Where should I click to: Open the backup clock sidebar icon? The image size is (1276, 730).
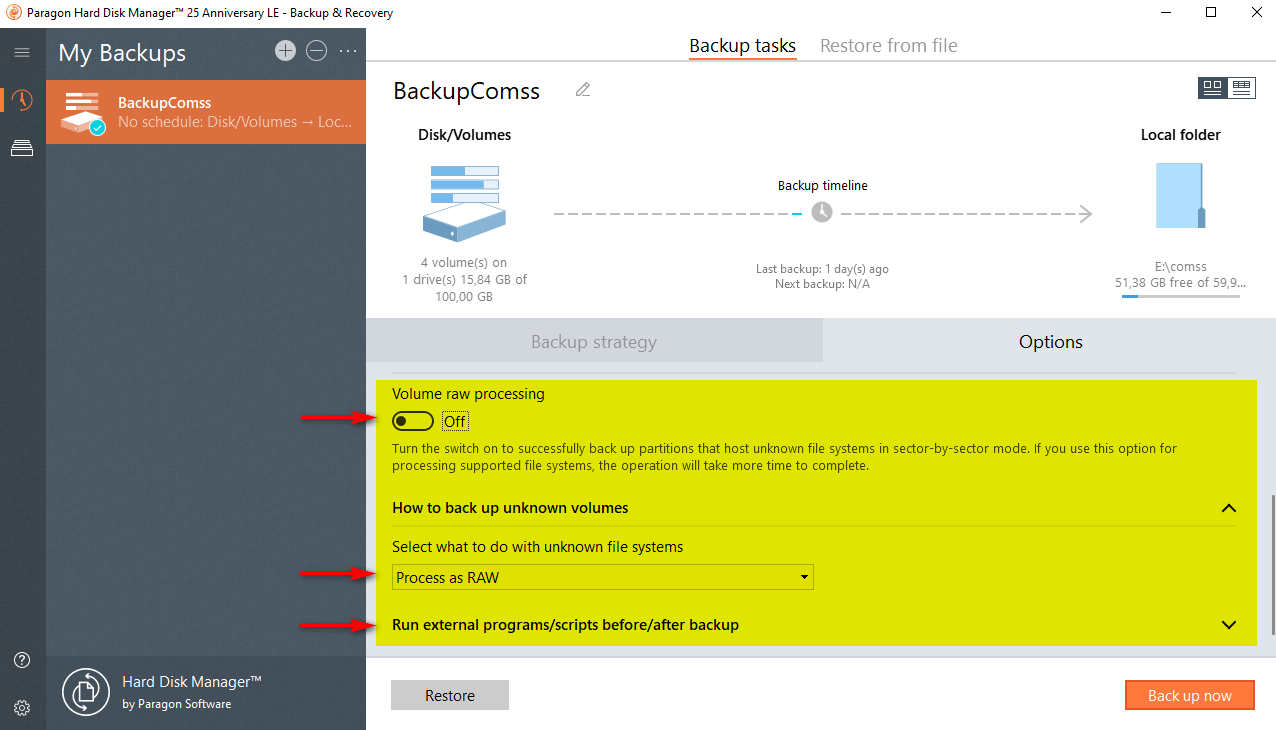[22, 100]
